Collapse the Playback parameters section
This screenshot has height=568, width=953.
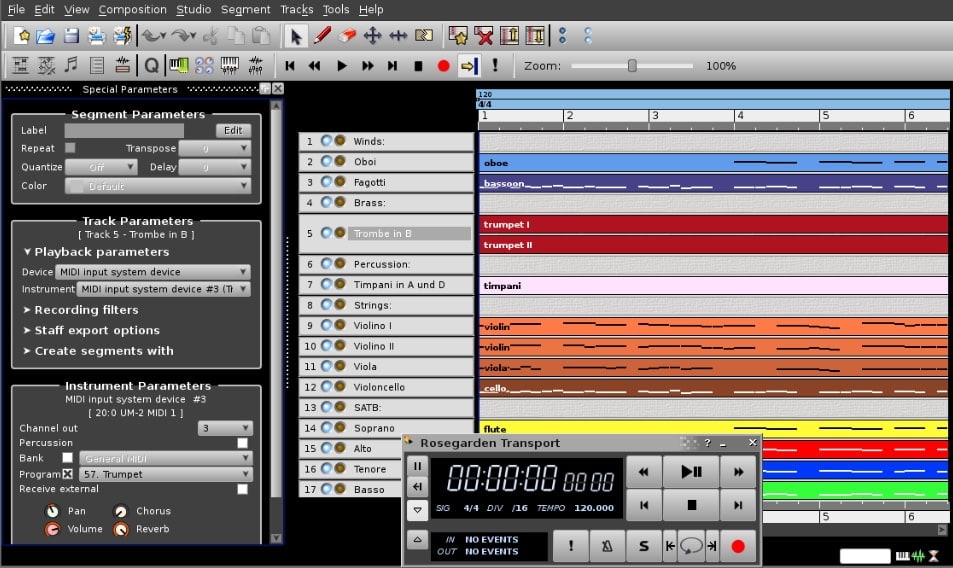click(97, 251)
